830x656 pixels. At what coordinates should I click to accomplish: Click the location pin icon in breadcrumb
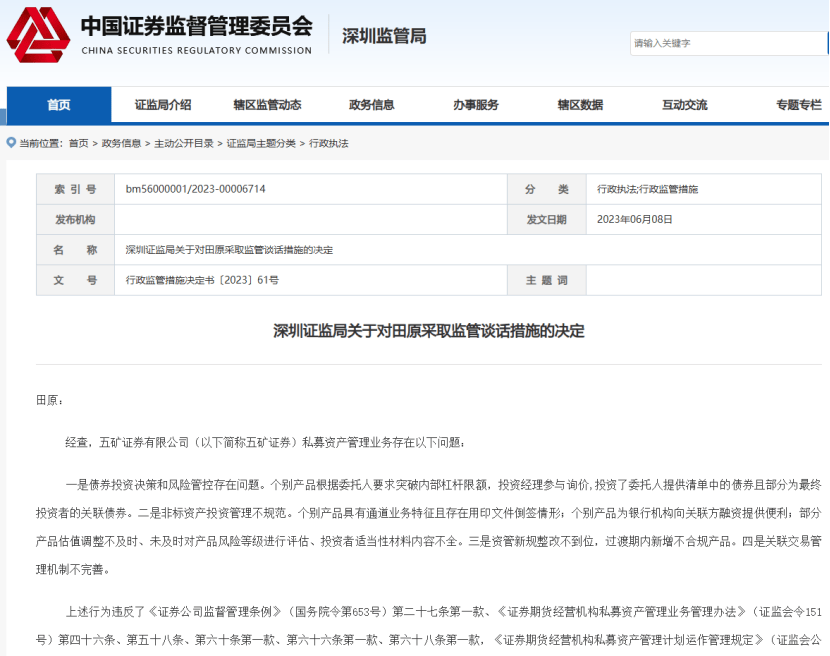[11, 143]
